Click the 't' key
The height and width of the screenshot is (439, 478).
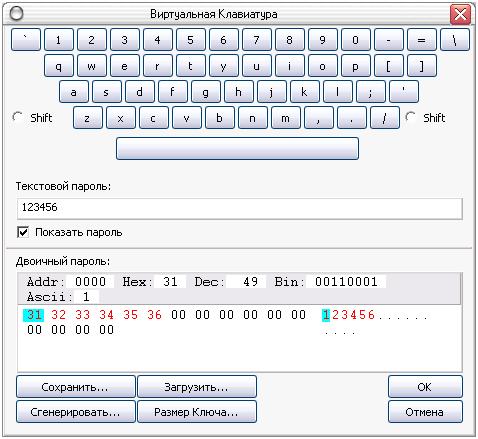[191, 66]
